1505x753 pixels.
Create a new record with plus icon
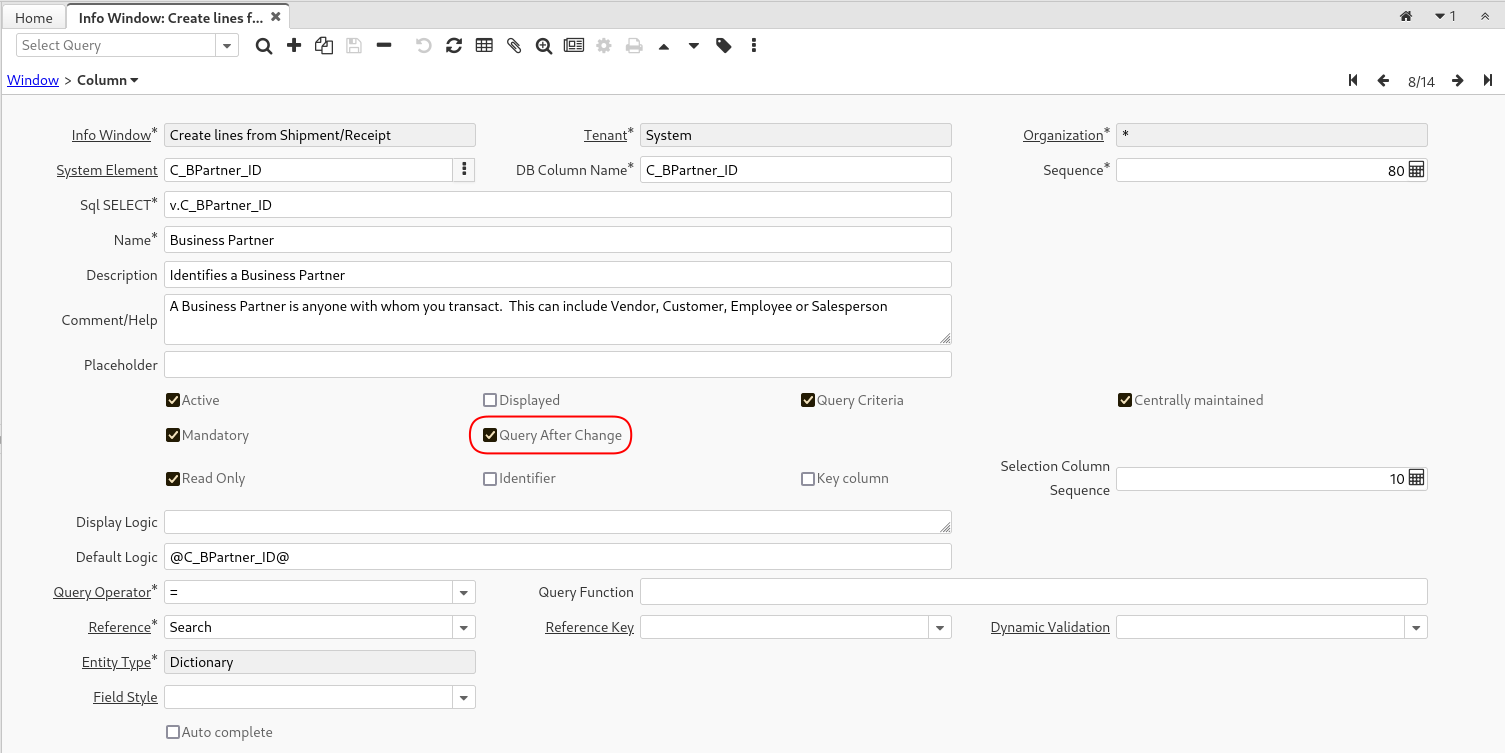[x=294, y=46]
